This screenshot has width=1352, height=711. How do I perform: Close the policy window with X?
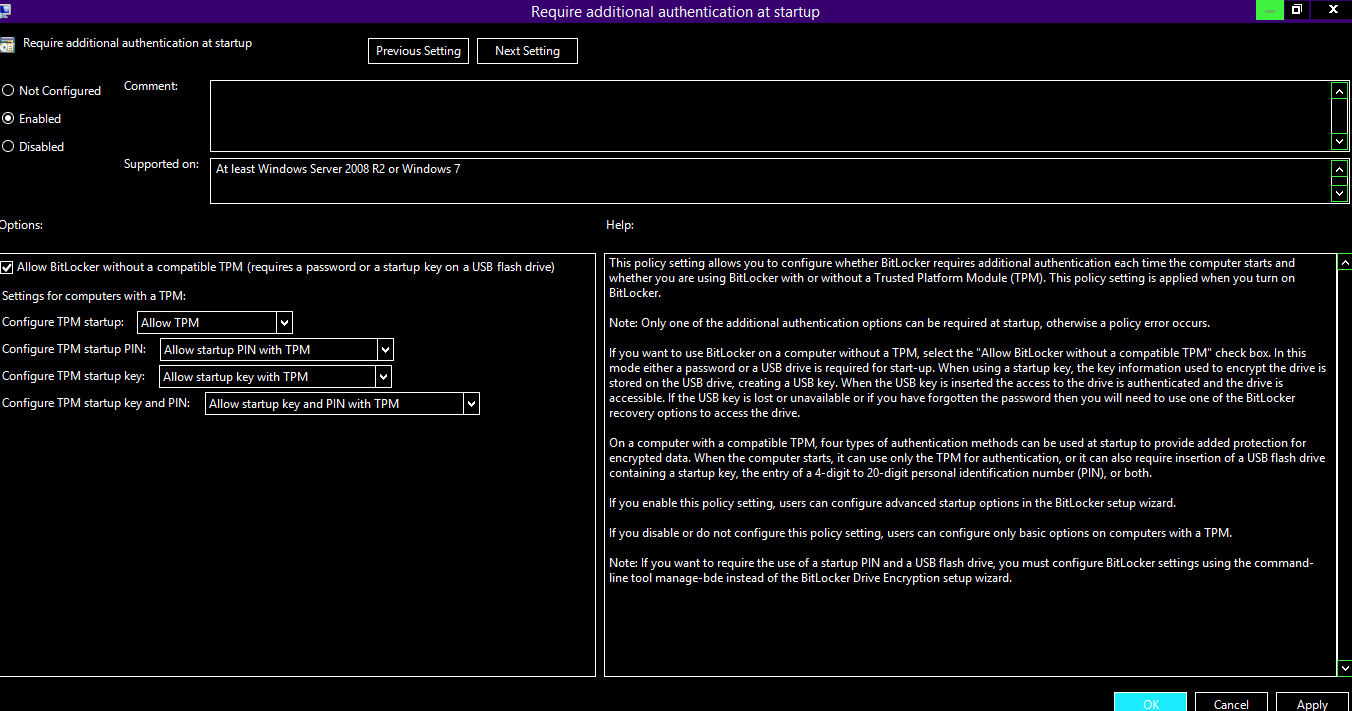coord(1331,10)
